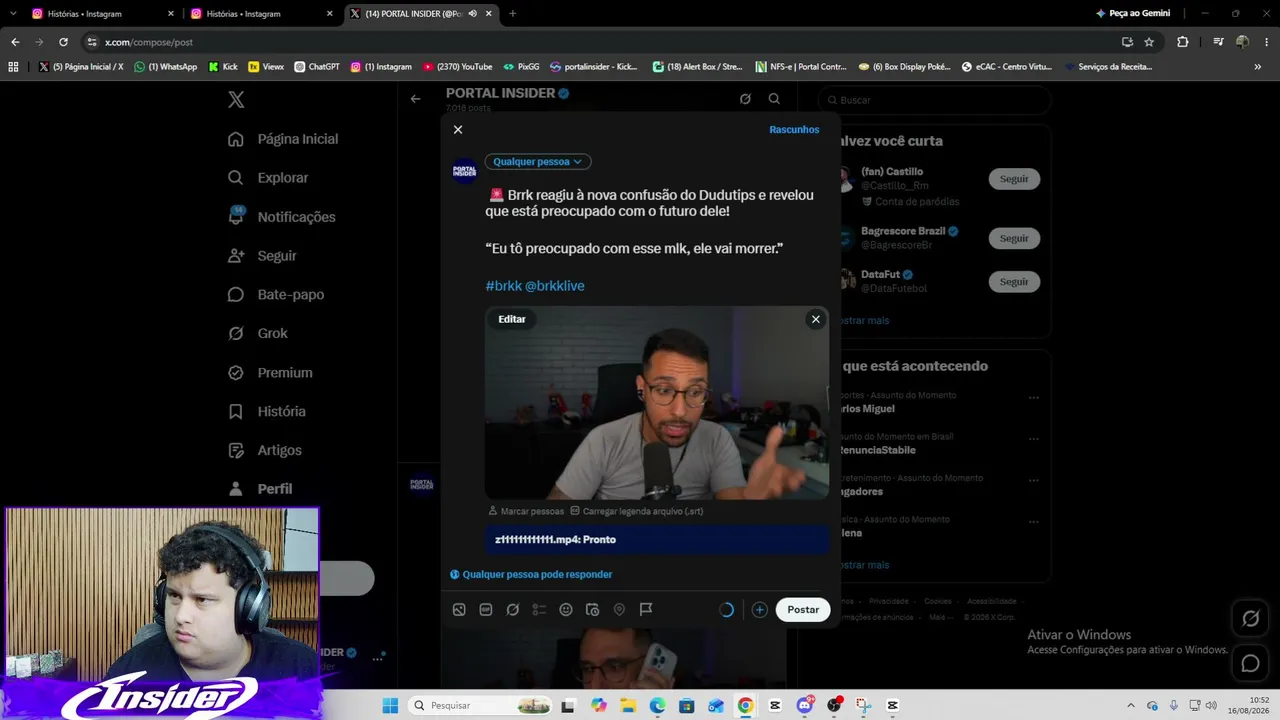Click the flag content disclosure icon
This screenshot has width=1280, height=720.
tap(646, 610)
